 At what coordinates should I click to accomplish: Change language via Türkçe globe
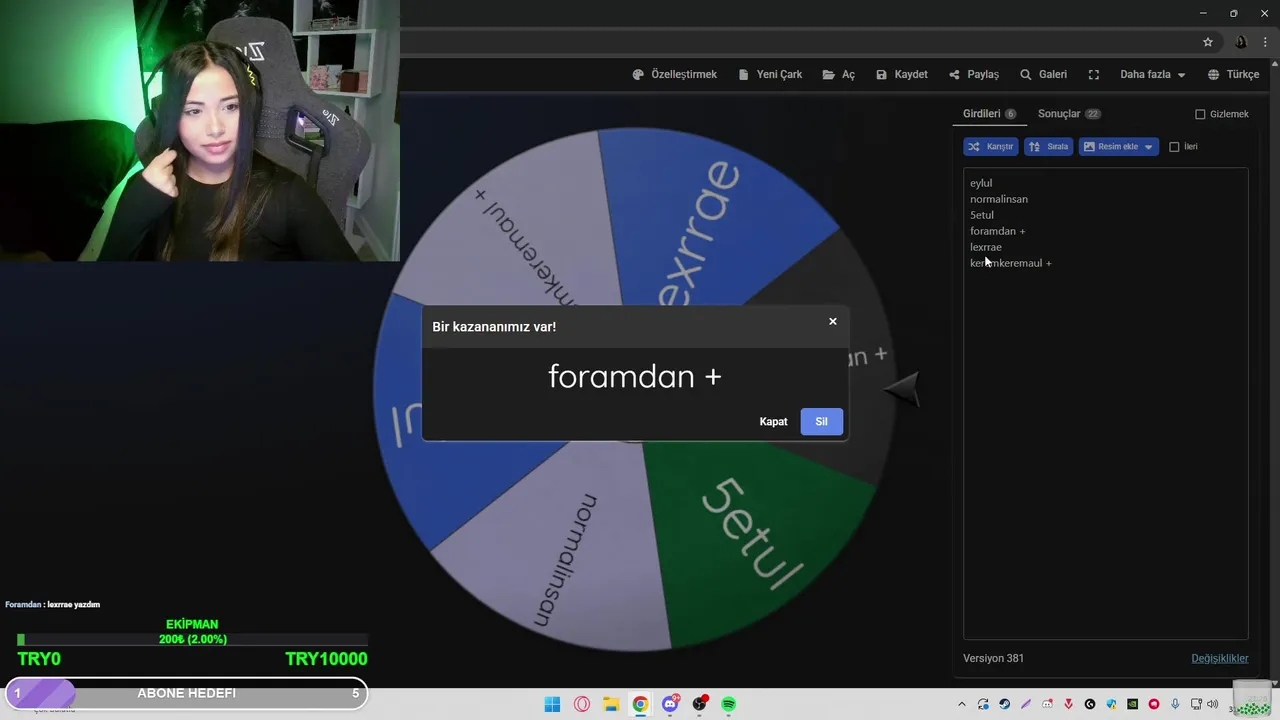click(x=1233, y=75)
